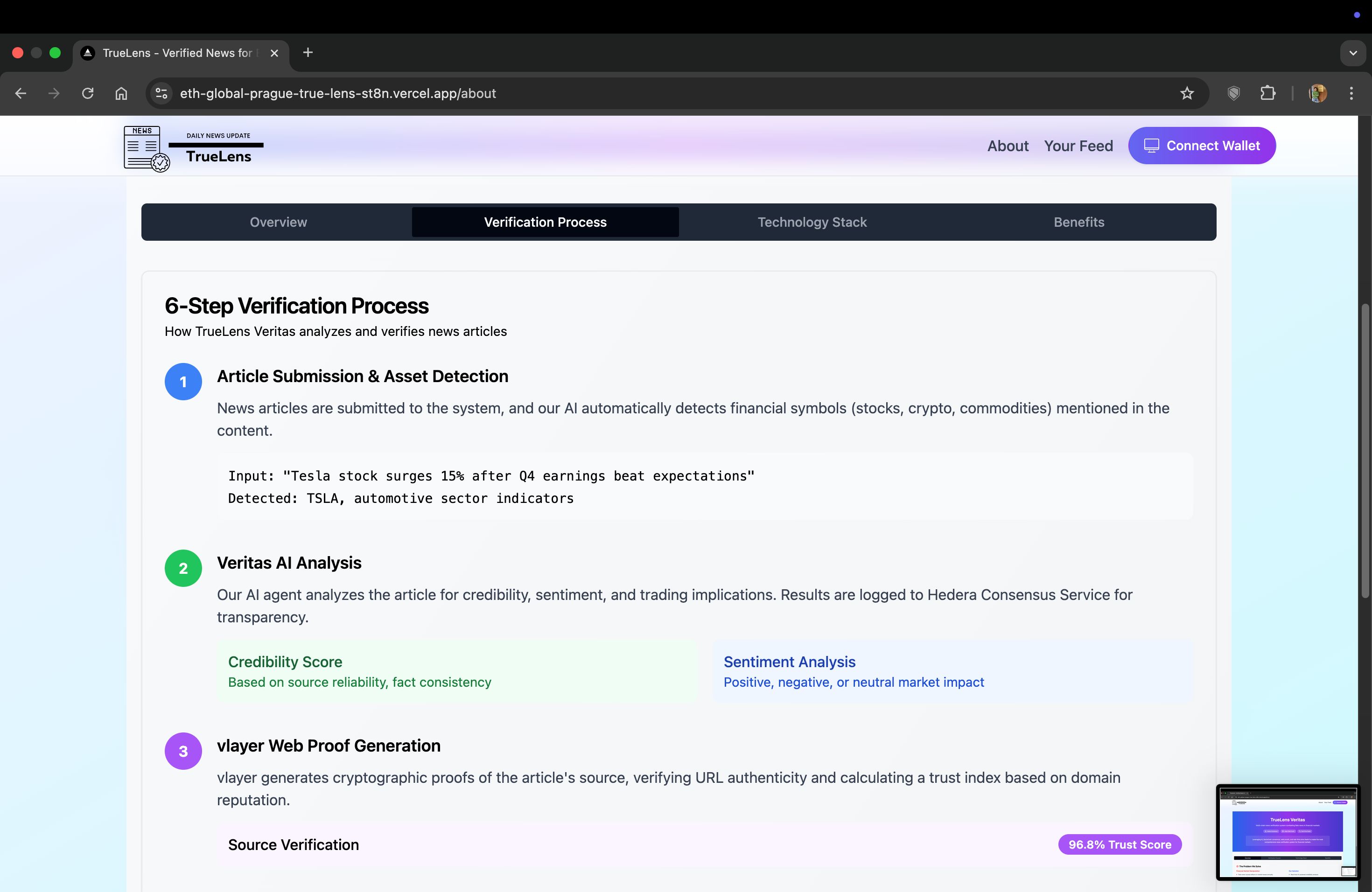View site information icon in address bar
Viewport: 1372px width, 892px height.
[x=162, y=93]
